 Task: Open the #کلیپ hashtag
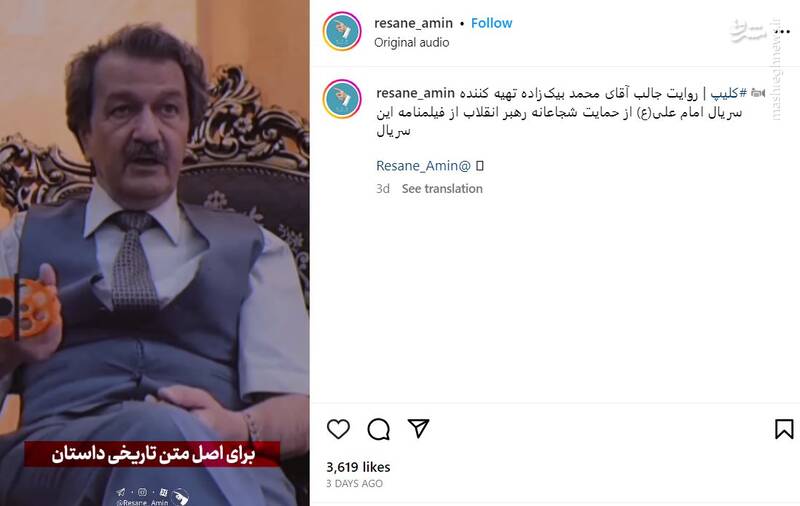729,93
